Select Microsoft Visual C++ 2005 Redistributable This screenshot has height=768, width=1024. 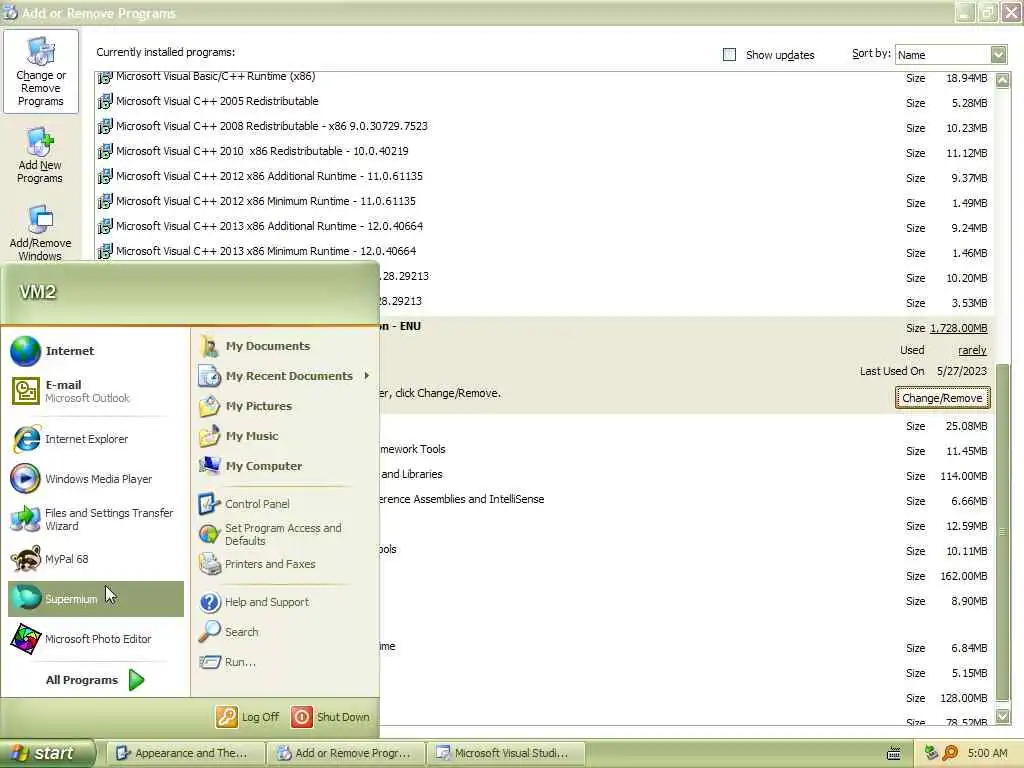tap(545, 102)
